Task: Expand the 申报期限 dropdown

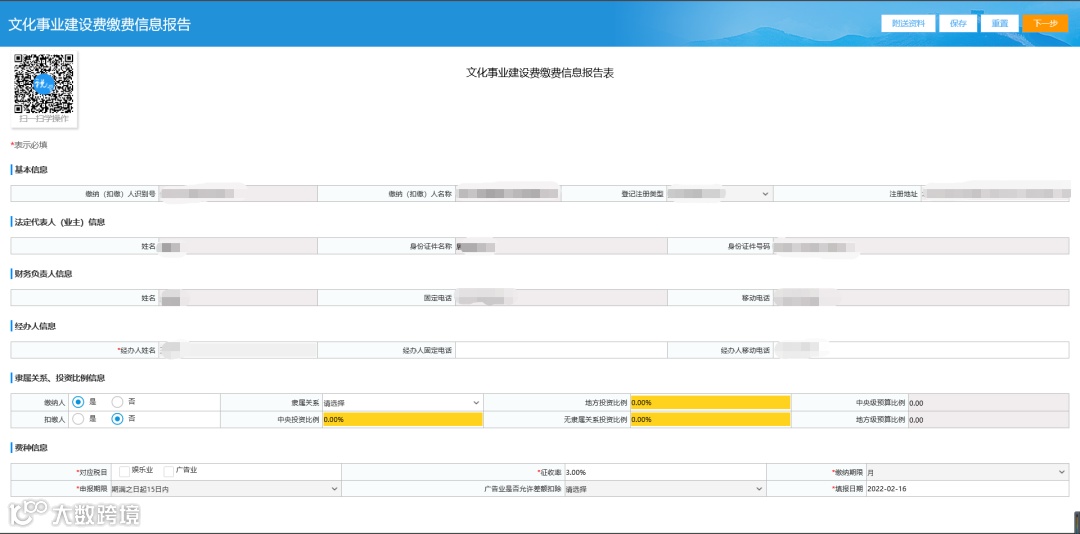Action: tap(225, 489)
